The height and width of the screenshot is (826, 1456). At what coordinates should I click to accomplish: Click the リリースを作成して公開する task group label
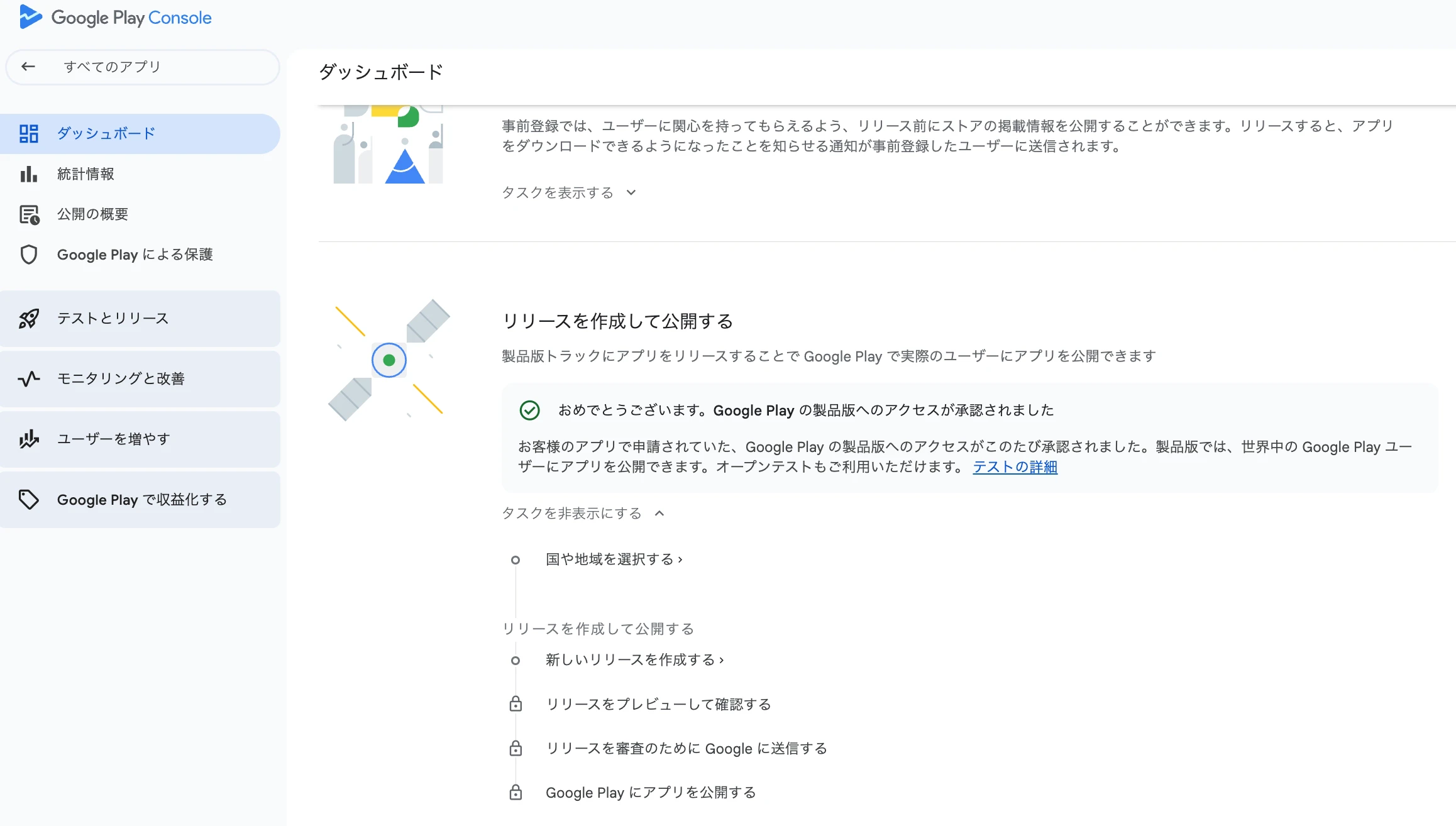[598, 629]
